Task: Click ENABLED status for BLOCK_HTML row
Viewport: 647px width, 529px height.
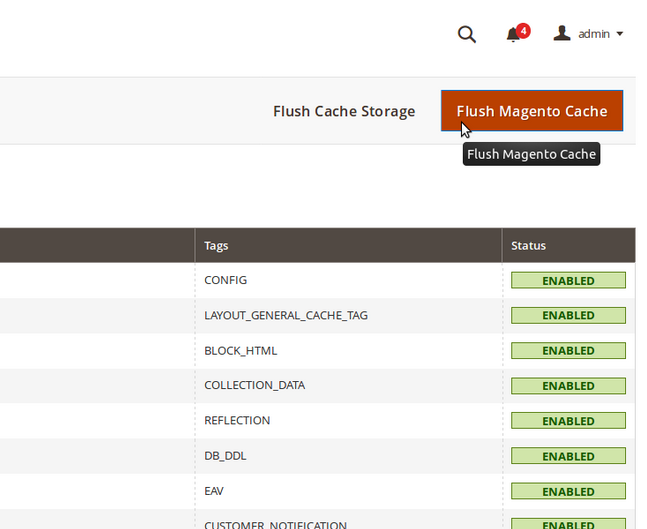Action: 568,350
